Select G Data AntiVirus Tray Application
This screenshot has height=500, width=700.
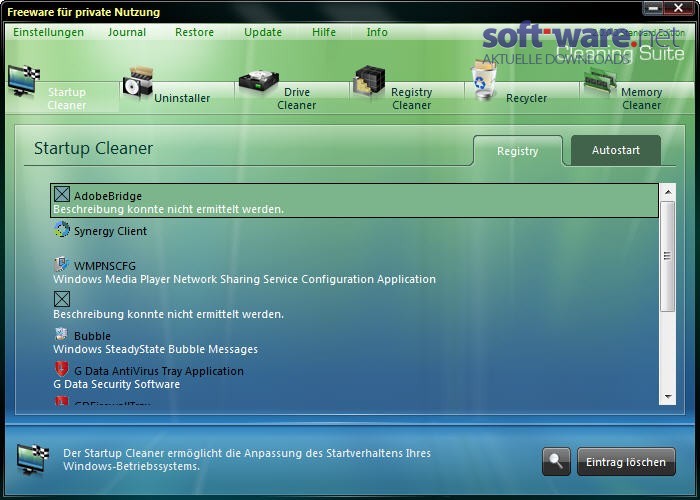(159, 371)
